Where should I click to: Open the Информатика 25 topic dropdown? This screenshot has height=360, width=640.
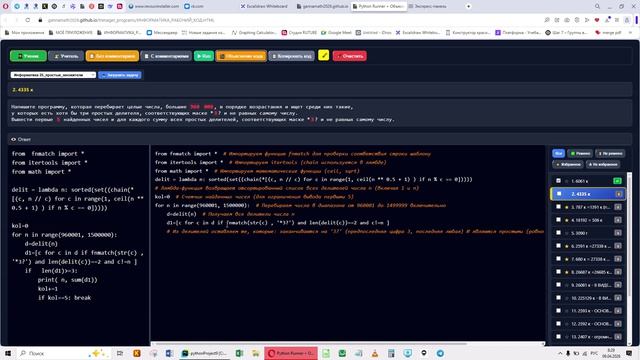point(53,75)
